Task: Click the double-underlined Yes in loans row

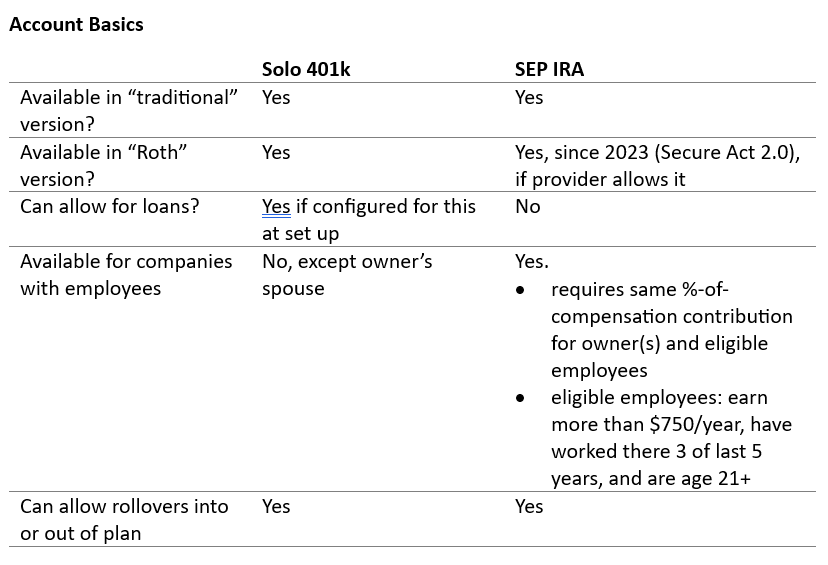Action: click(276, 207)
